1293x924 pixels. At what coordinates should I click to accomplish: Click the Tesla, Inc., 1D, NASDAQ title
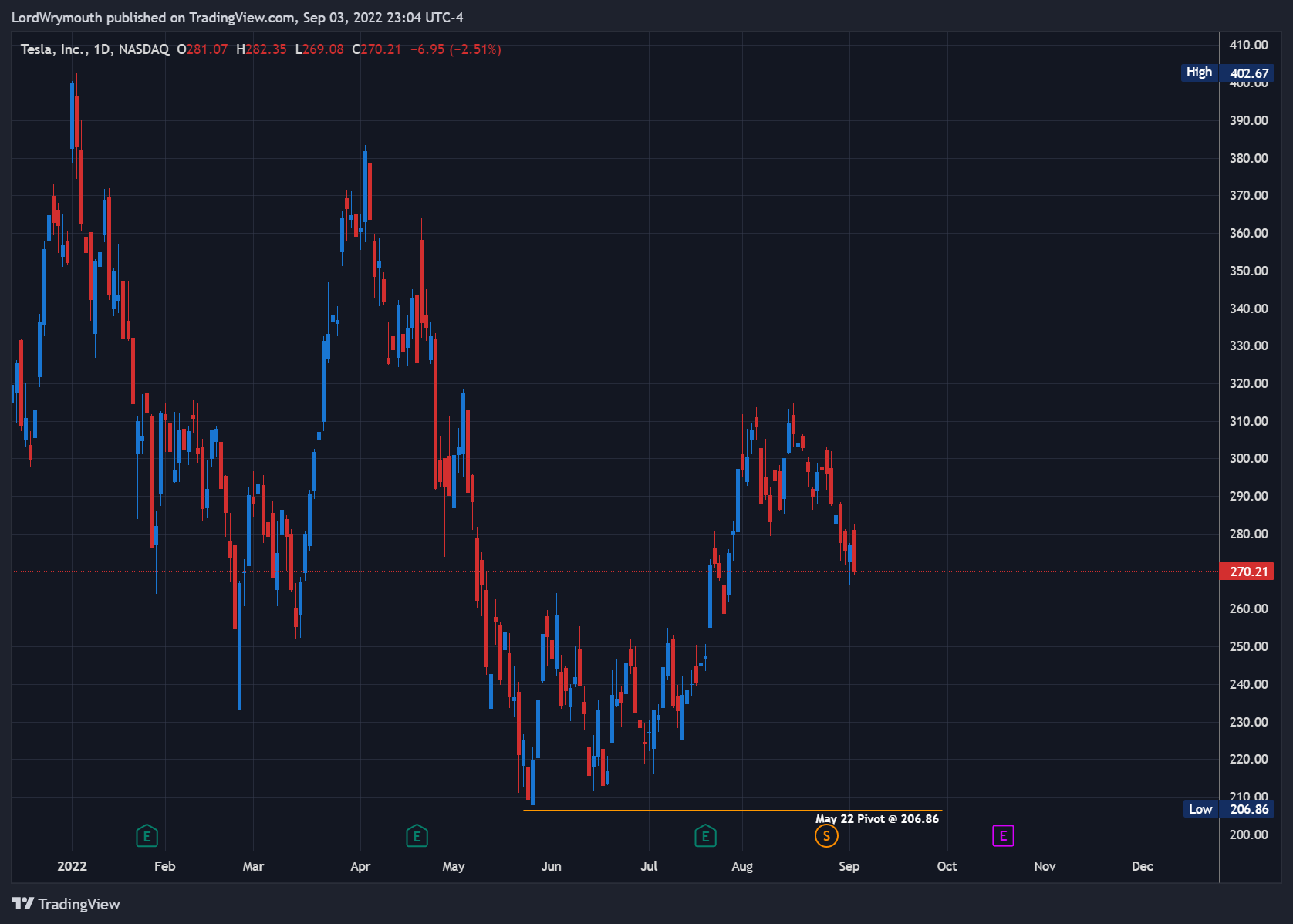[x=95, y=49]
